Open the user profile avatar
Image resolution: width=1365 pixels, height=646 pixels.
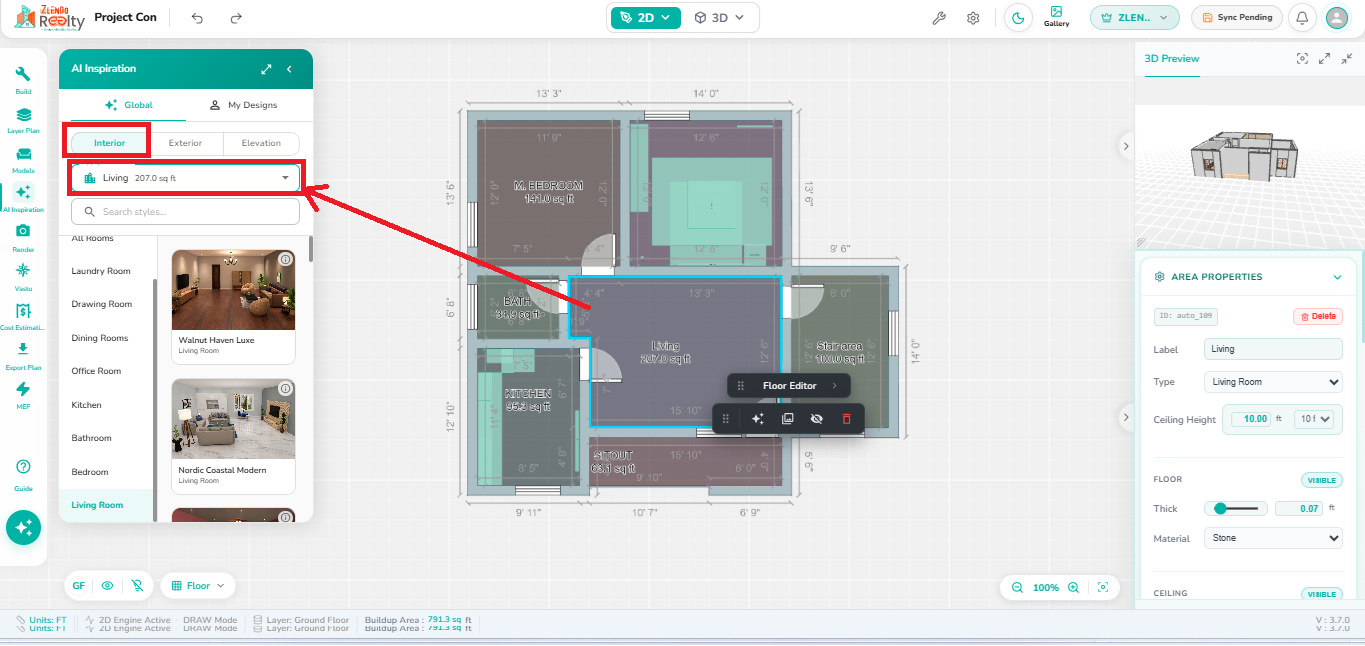(x=1337, y=17)
